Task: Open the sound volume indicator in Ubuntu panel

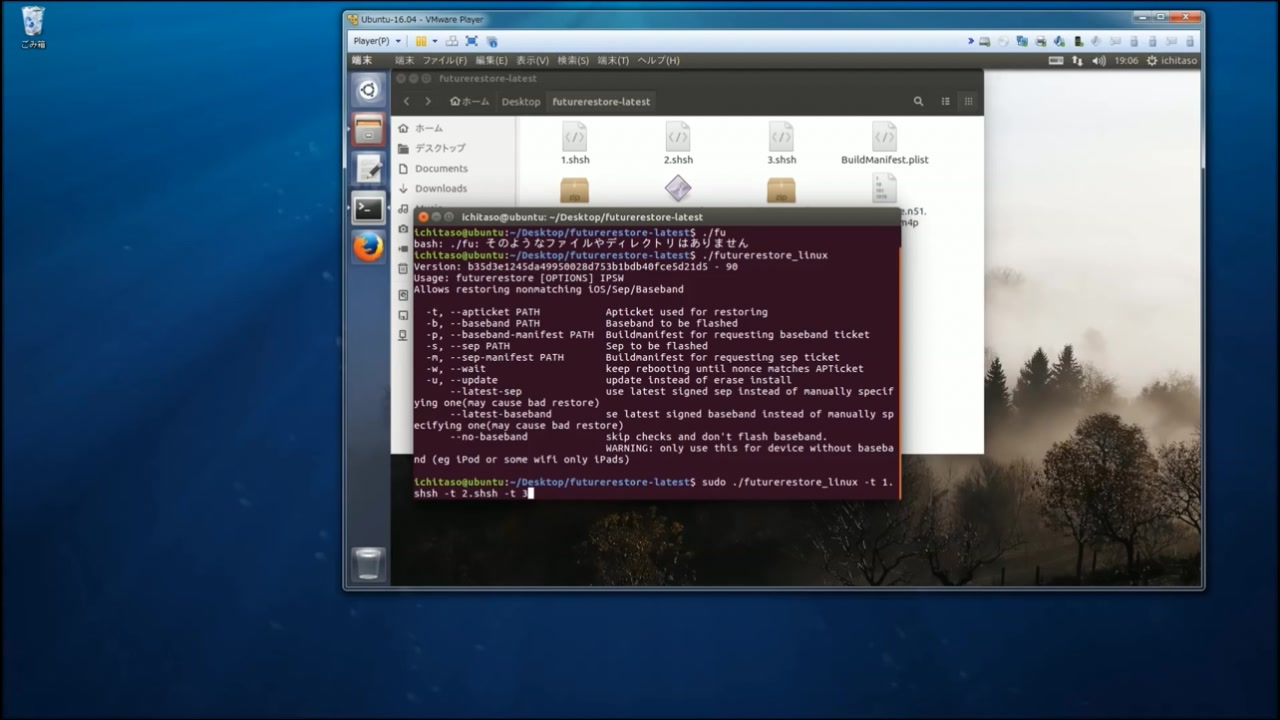Action: coord(1099,61)
